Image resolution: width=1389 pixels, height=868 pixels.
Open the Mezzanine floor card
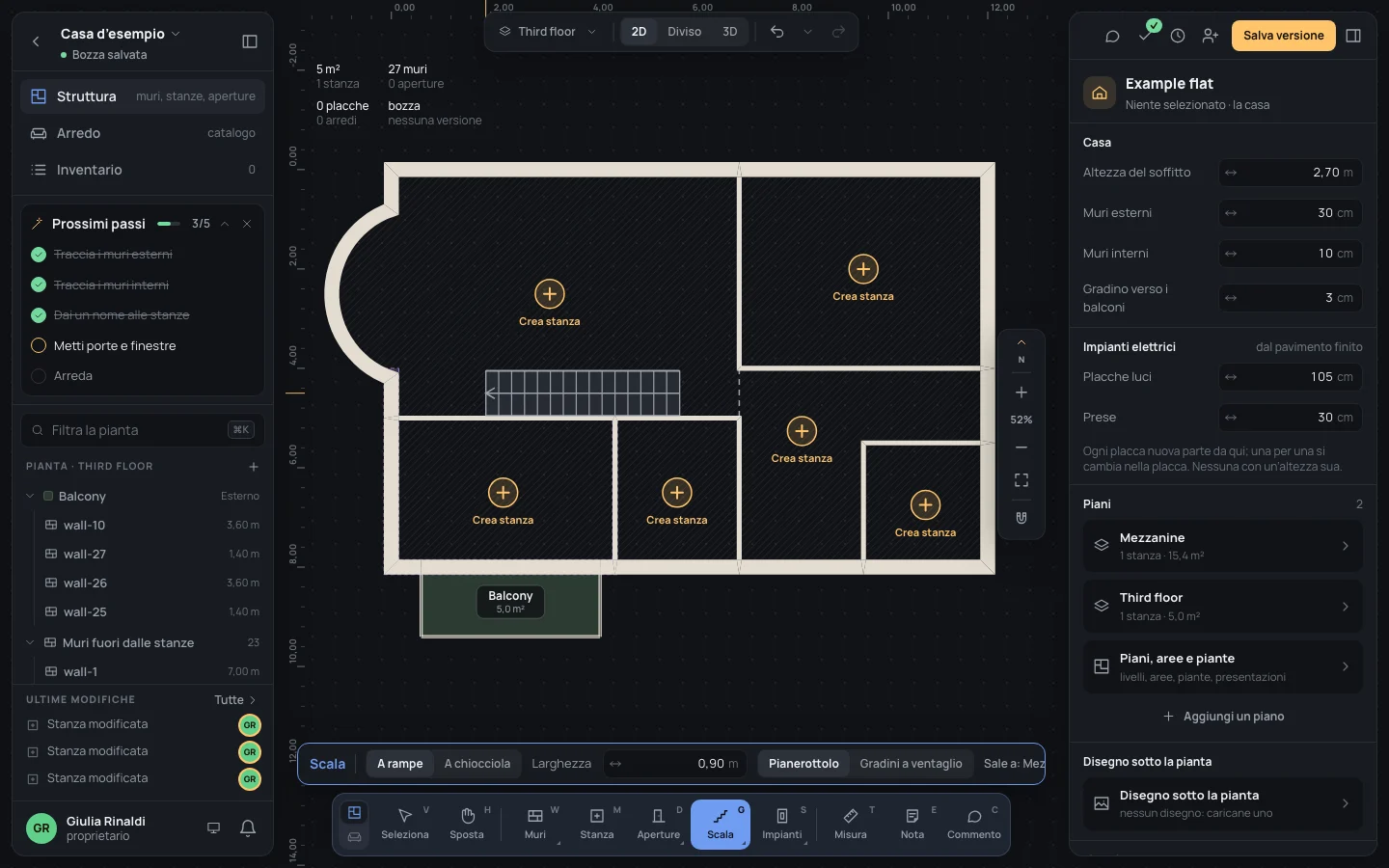coord(1223,546)
